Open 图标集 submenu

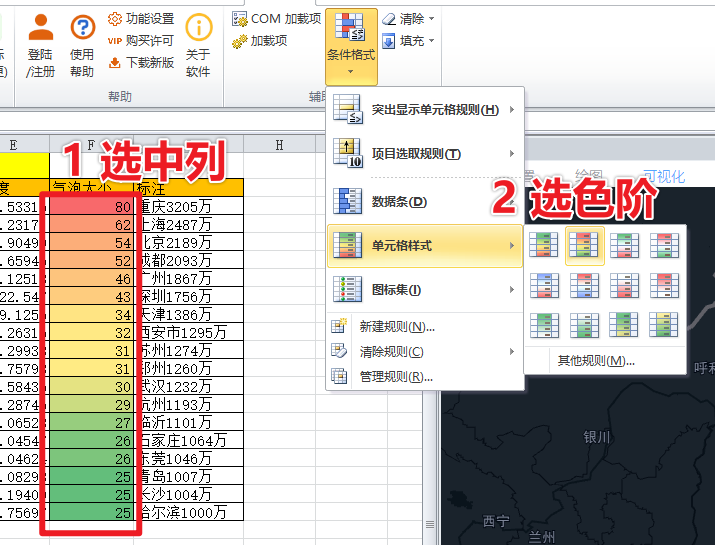pyautogui.click(x=425, y=290)
